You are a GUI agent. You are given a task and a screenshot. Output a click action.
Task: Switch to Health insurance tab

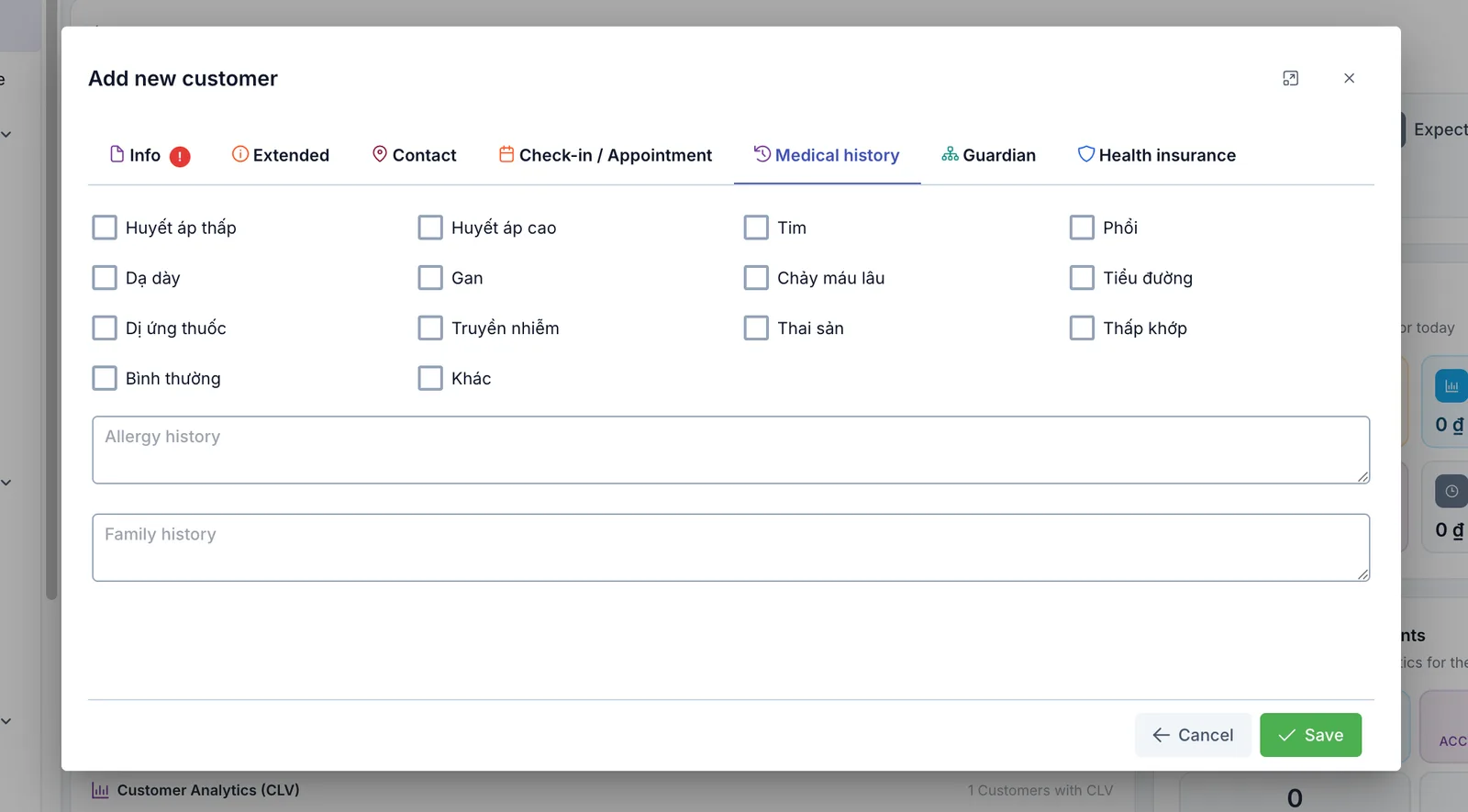point(1156,155)
